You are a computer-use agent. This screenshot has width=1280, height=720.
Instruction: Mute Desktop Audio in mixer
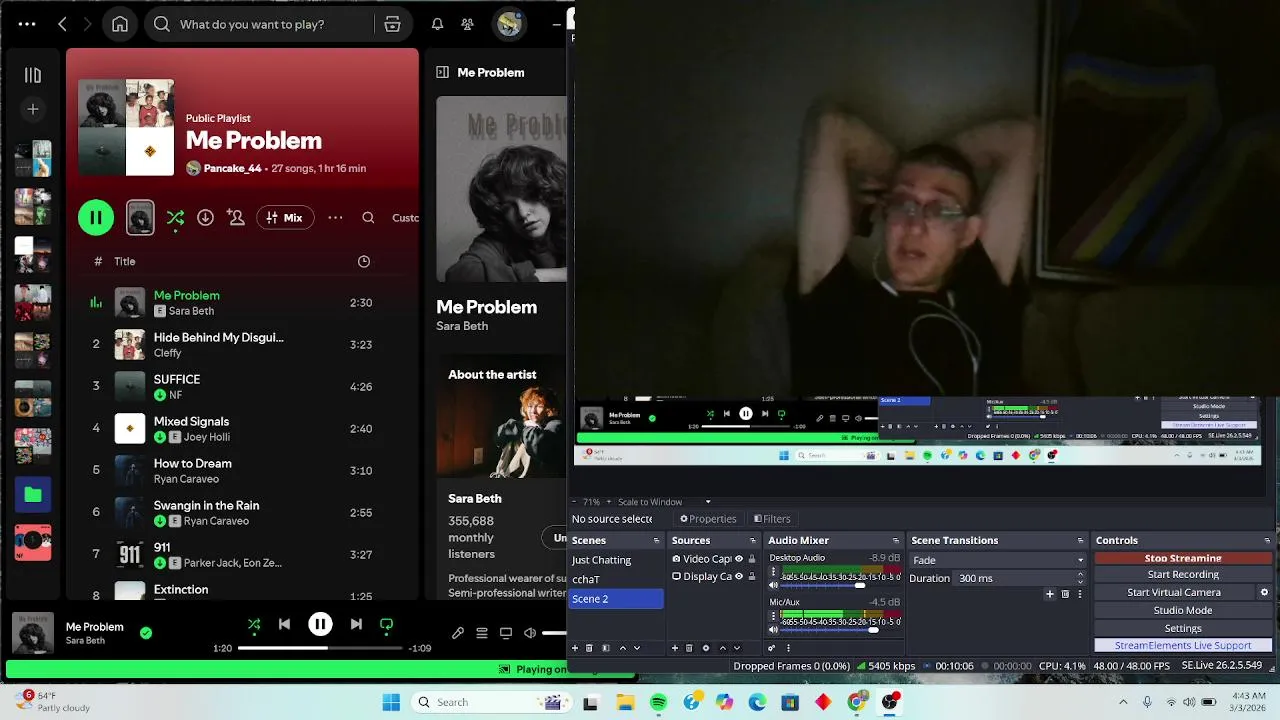773,585
